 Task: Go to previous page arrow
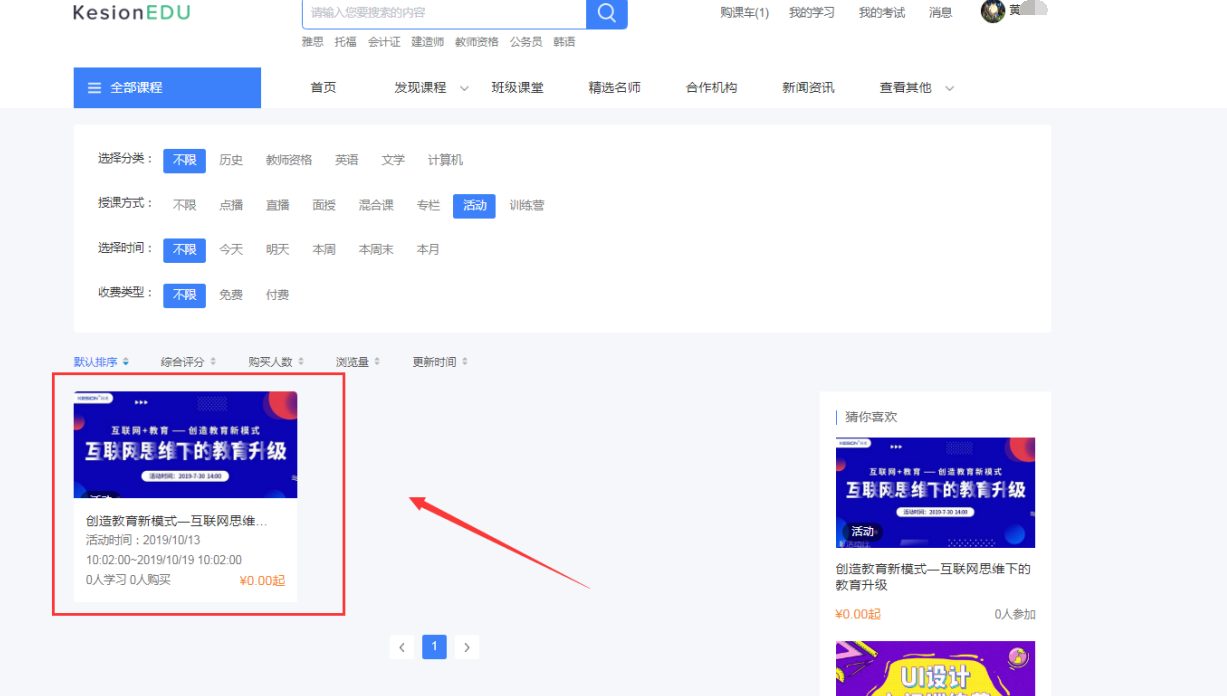[x=402, y=647]
